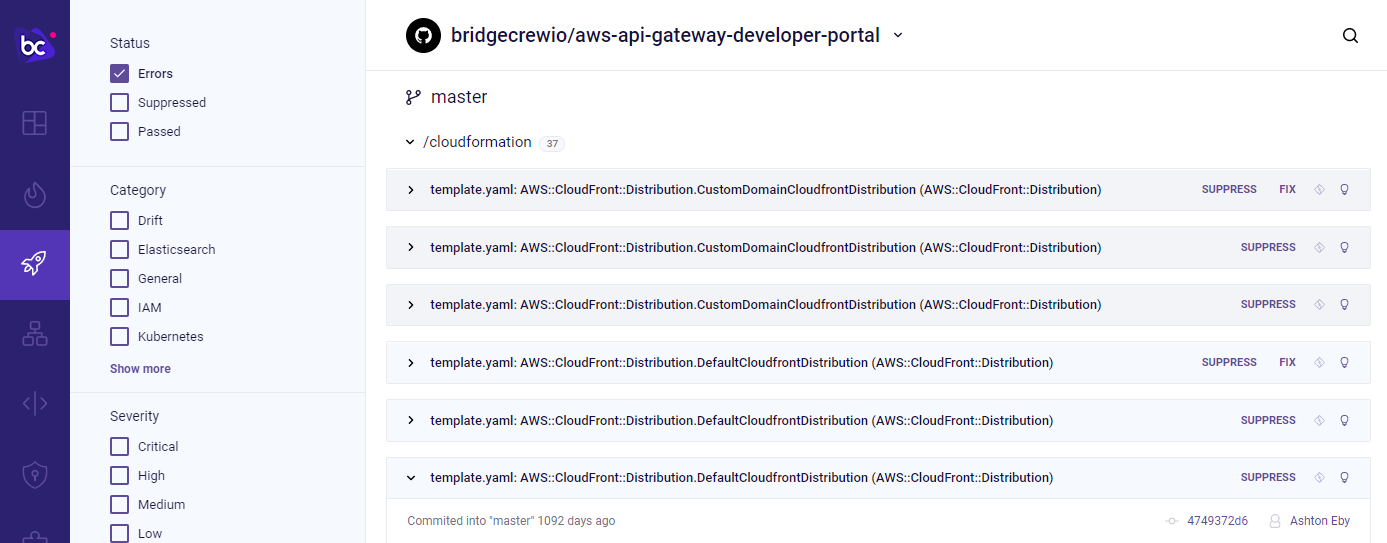Enable the Kubernetes category filter
This screenshot has height=543, width=1387.
(119, 336)
